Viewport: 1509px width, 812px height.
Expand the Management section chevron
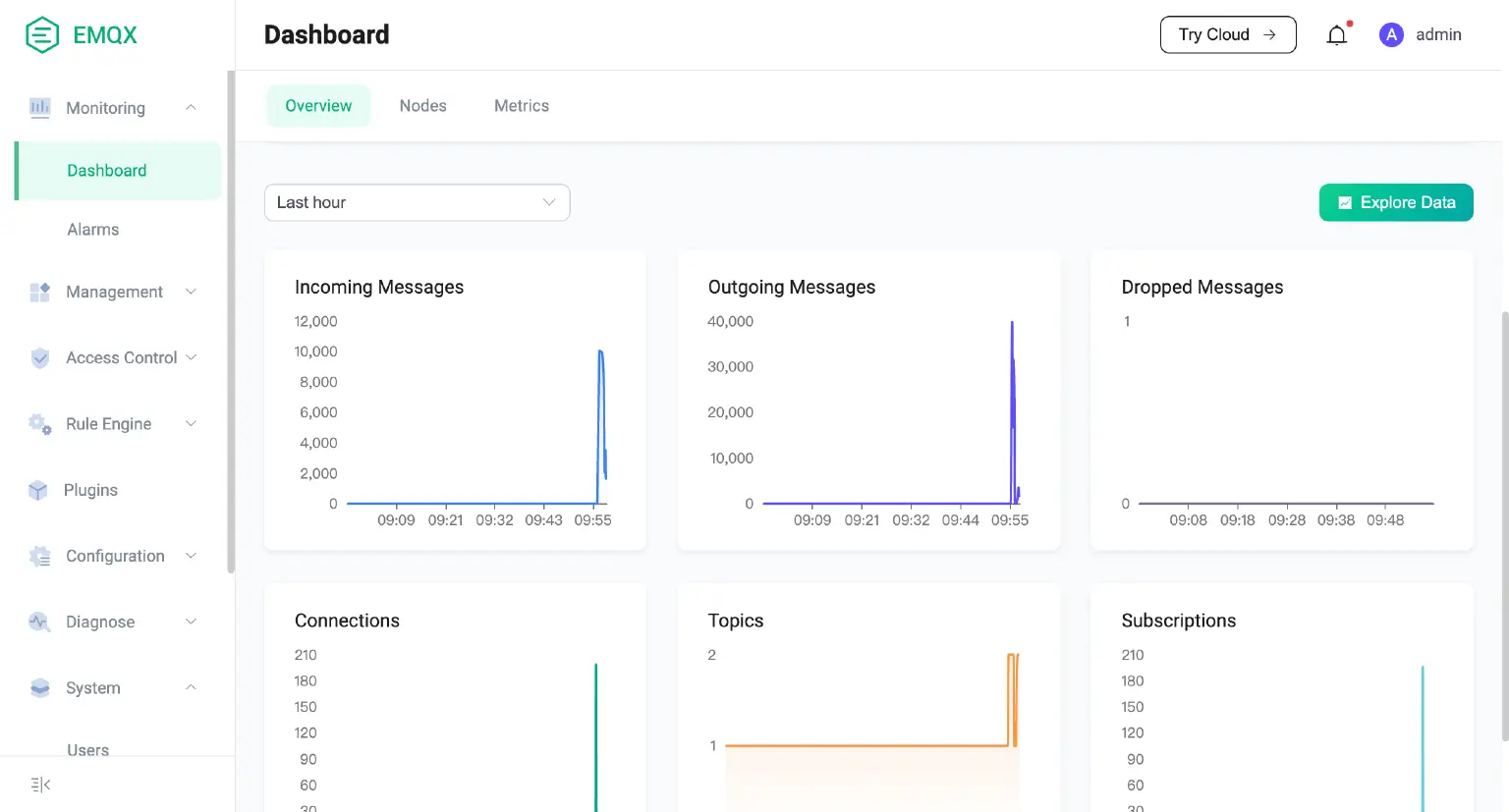pos(191,292)
